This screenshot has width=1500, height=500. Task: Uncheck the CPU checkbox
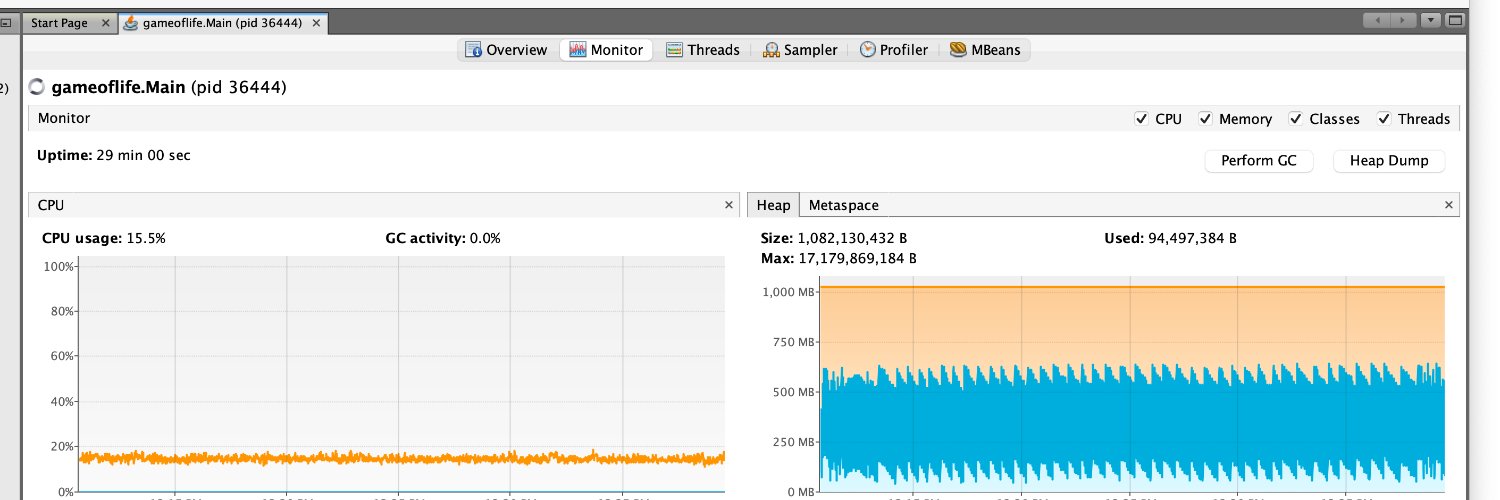click(x=1142, y=119)
